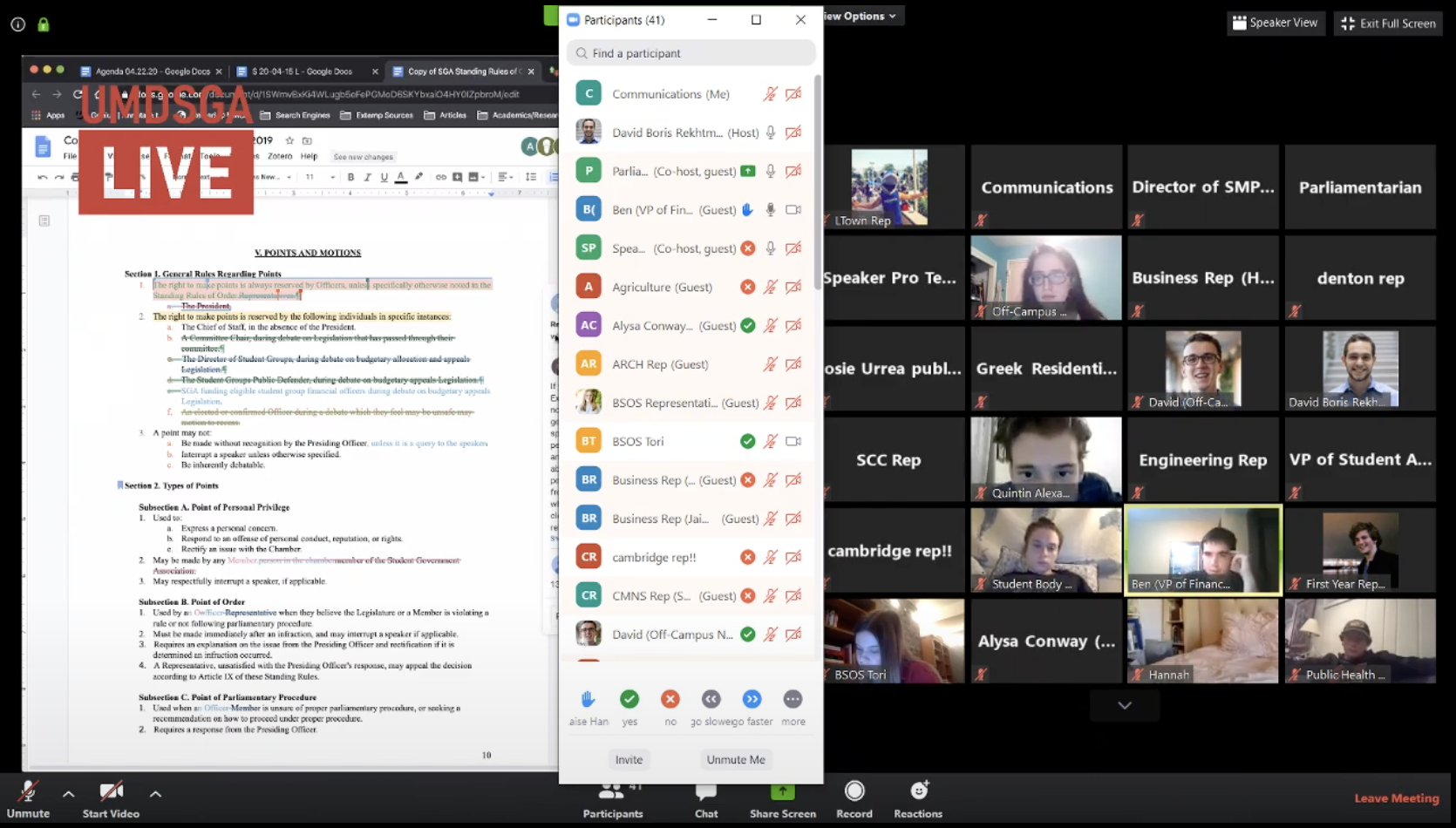Show next page of video gallery
Viewport: 1456px width, 828px height.
click(x=1124, y=705)
